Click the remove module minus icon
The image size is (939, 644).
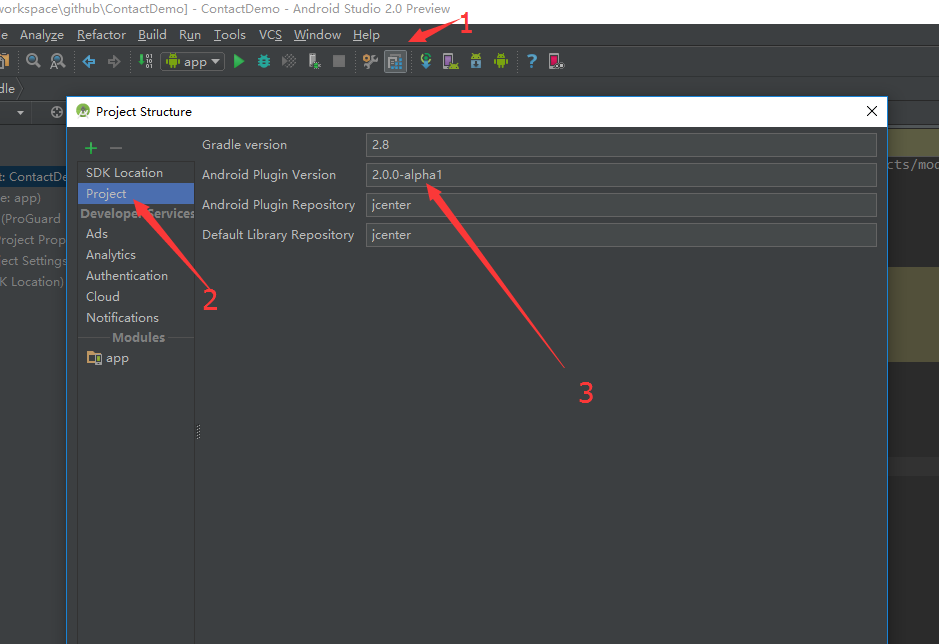[116, 148]
